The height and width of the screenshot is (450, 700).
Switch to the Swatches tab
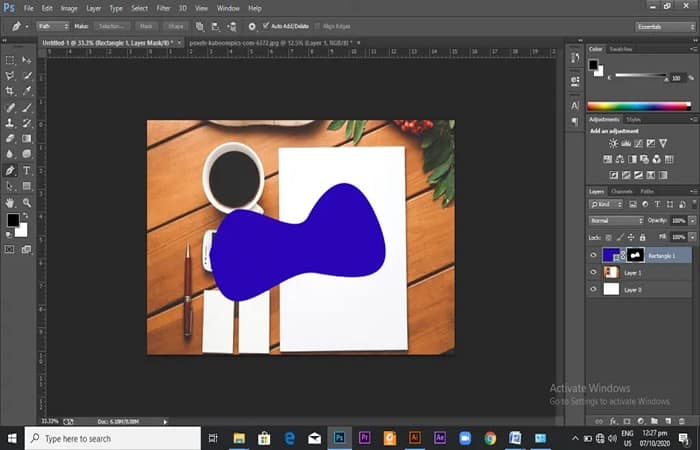coord(621,49)
